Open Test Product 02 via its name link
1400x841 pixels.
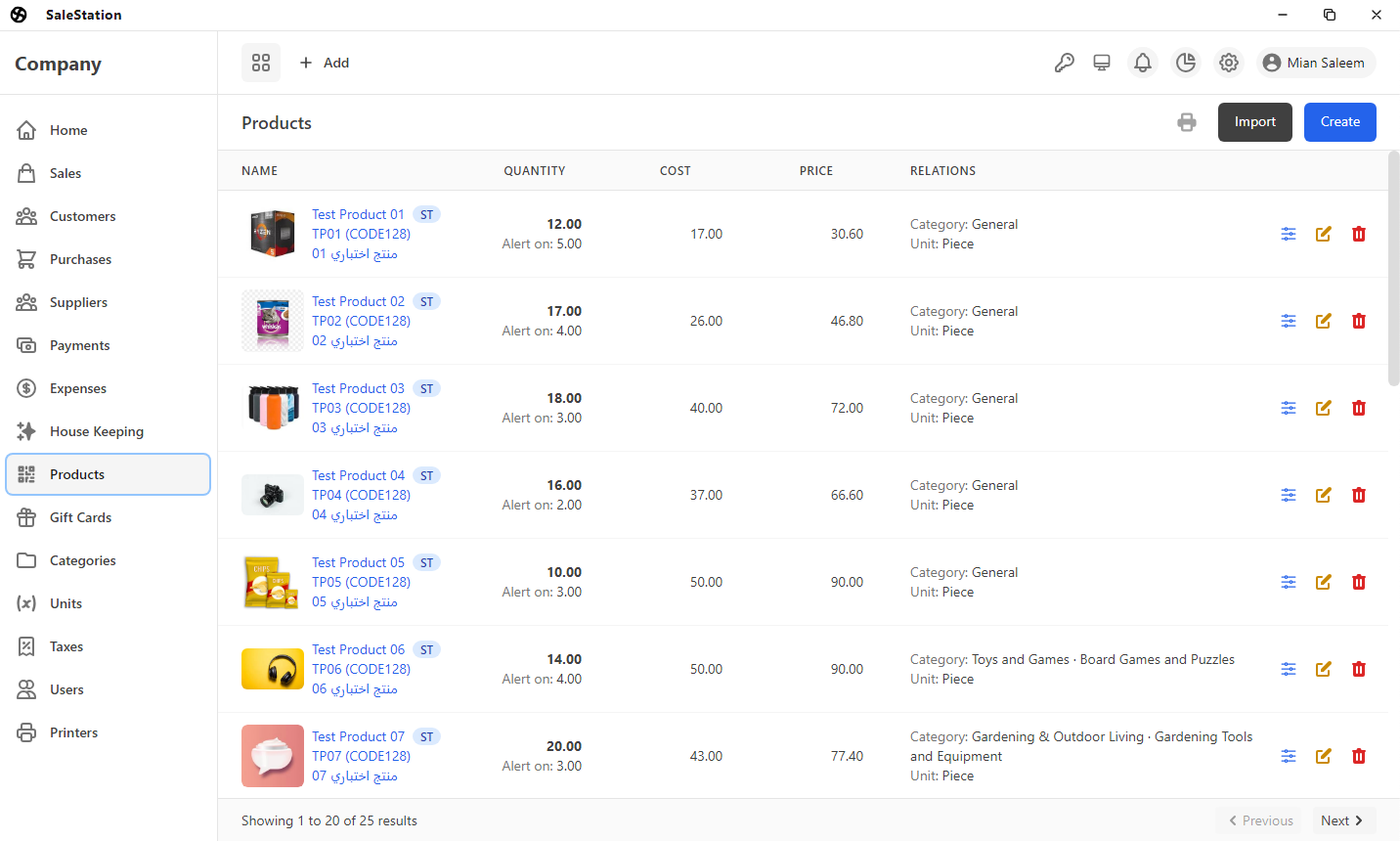click(358, 300)
